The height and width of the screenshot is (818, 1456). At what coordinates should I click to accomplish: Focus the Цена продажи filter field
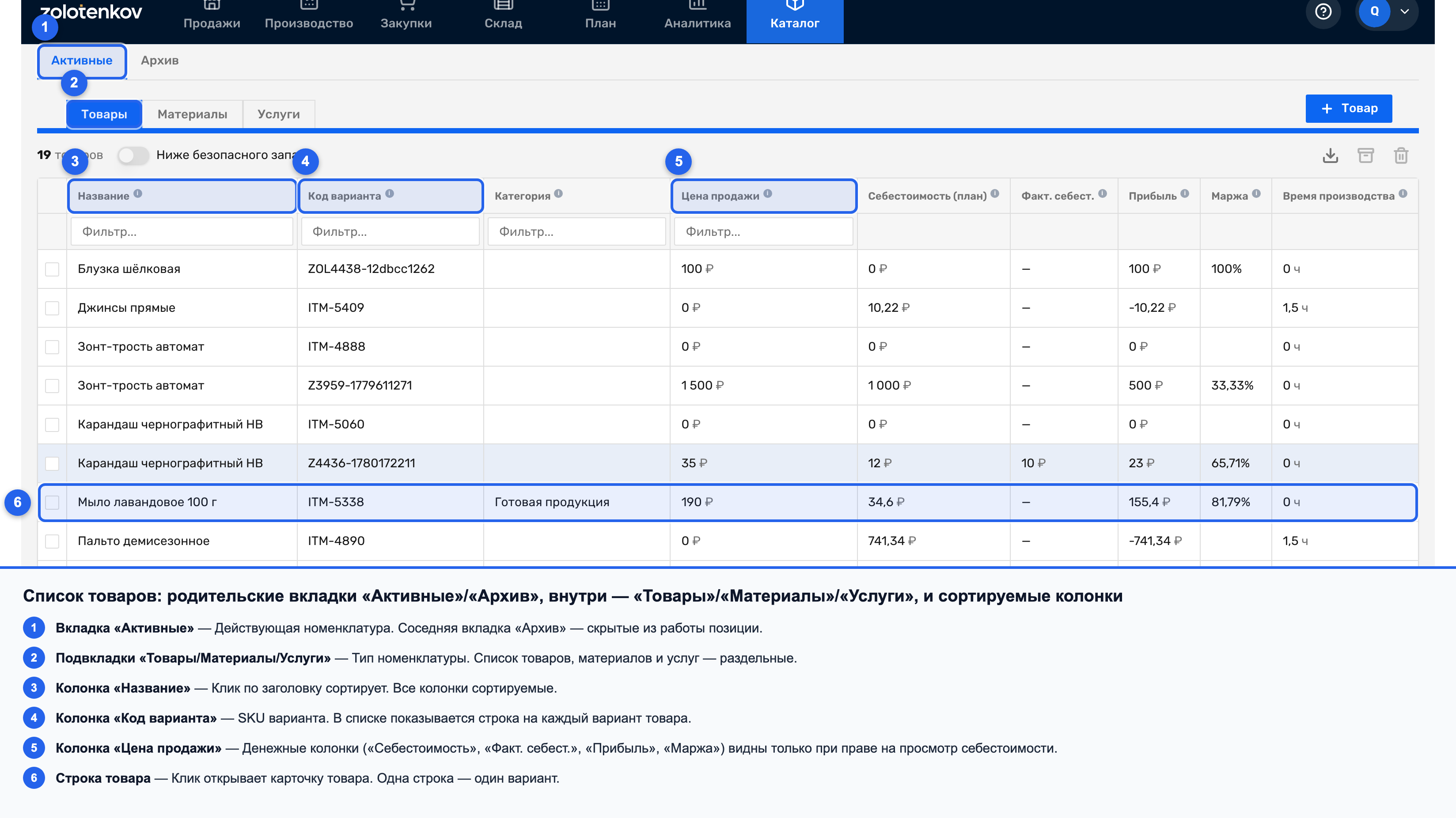[x=764, y=232]
